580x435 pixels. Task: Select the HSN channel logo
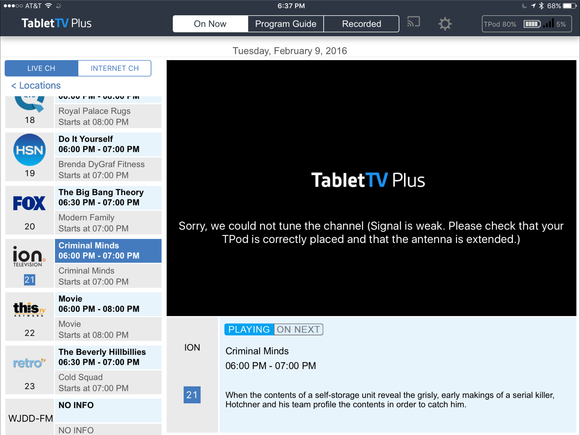tap(30, 150)
